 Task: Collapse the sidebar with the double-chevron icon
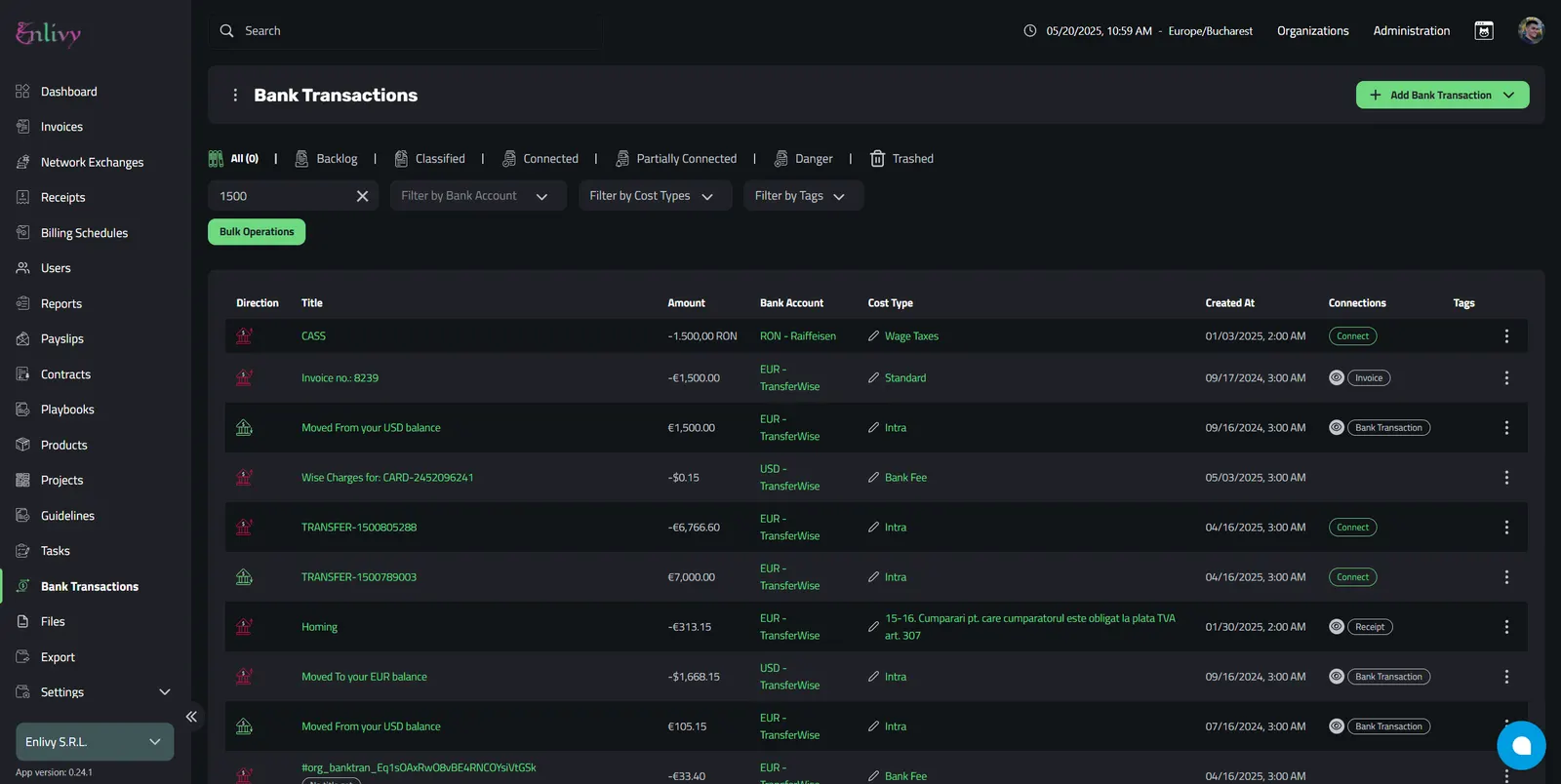pos(191,717)
